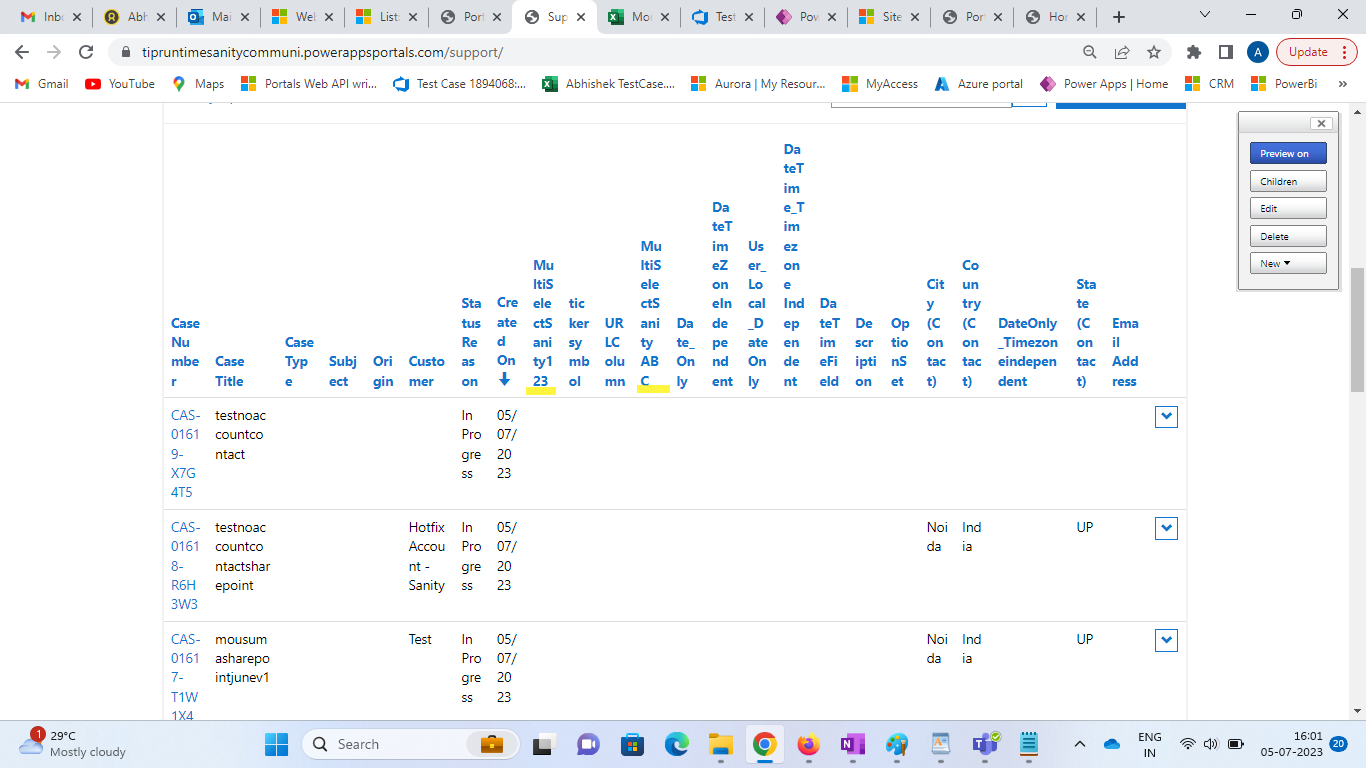Open action dropdown for mousumasharepointjunev1 row
Viewport: 1366px width, 768px height.
[x=1166, y=640]
